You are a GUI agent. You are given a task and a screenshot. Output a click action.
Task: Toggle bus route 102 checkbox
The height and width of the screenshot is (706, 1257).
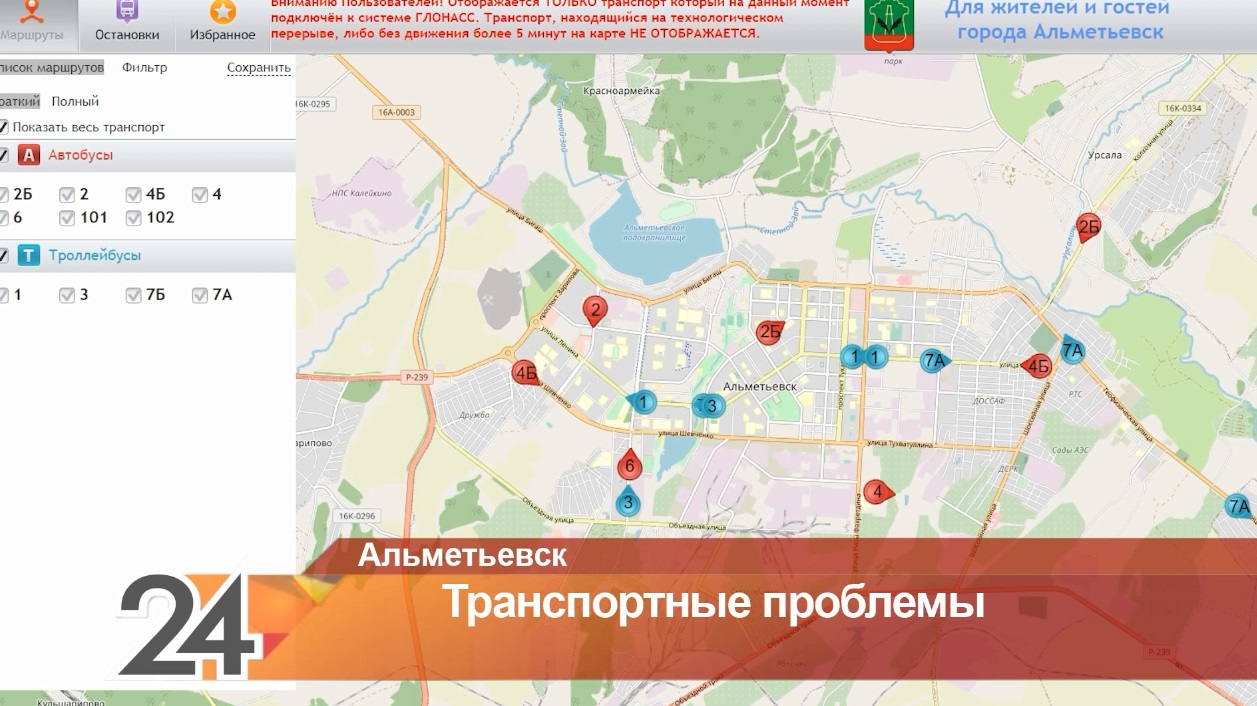pos(134,218)
